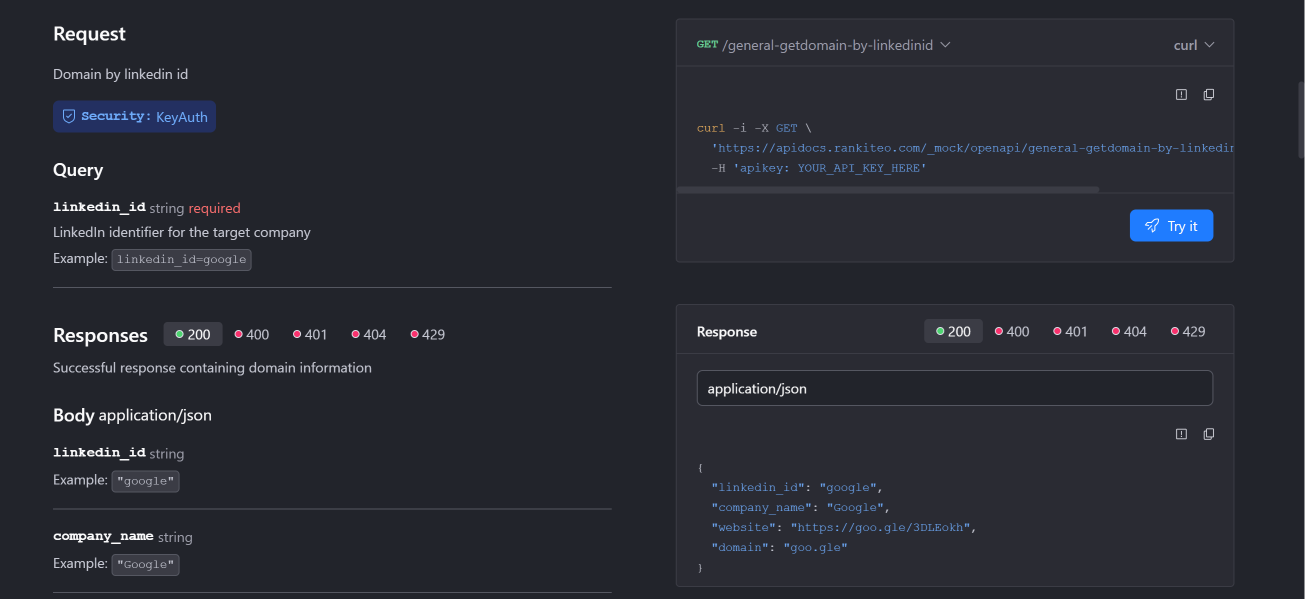Screen dimensions: 1307x599
Task: Select the 200 status in Responses section
Action: 193,334
